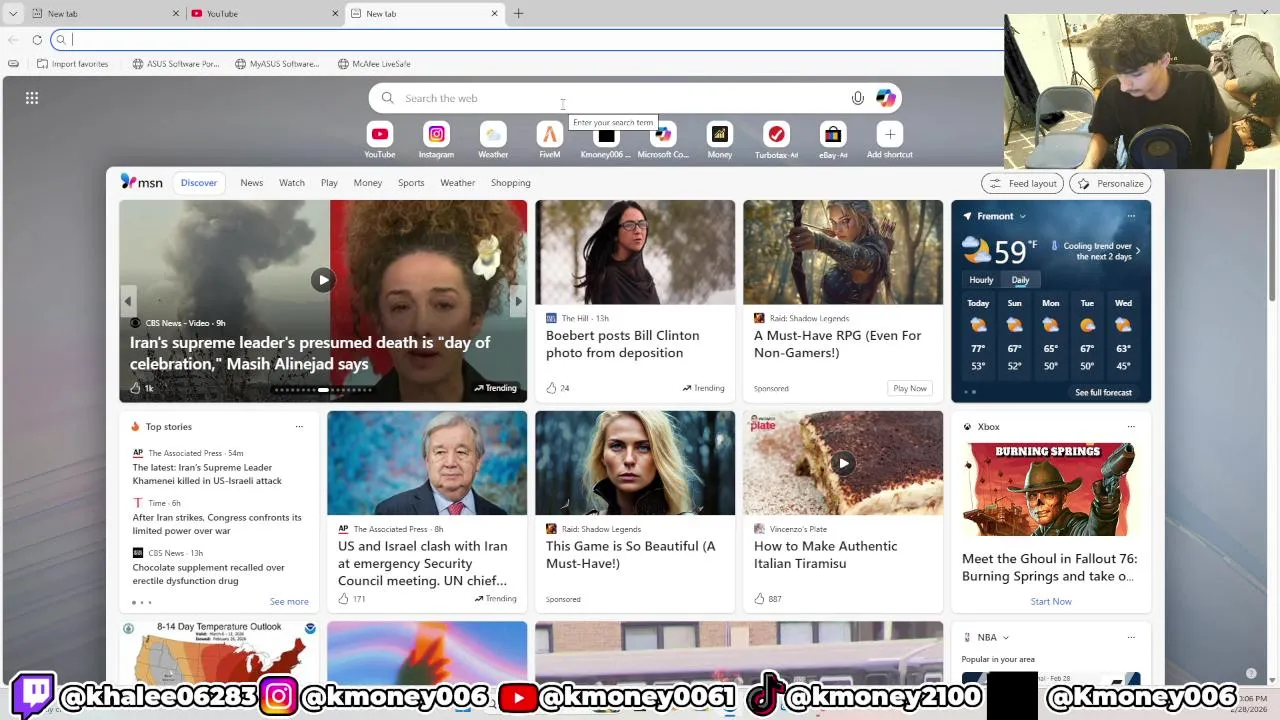Switch weather forecast to Hourly

(981, 280)
